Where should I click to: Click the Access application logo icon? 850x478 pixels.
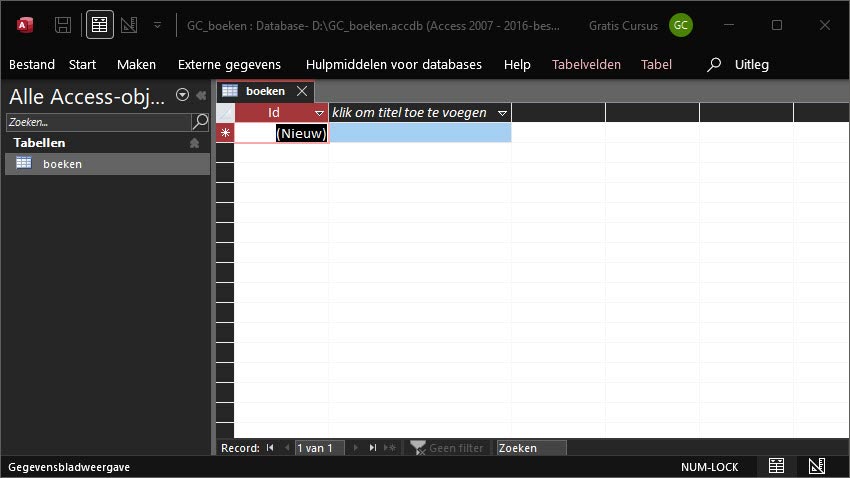[x=24, y=25]
